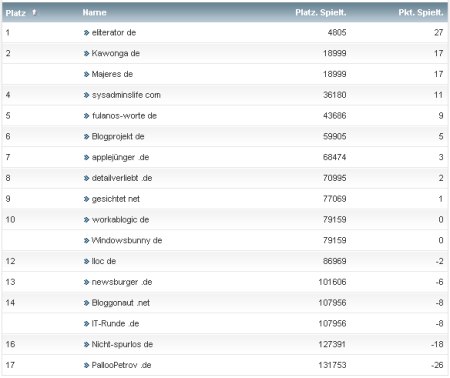450x378 pixels.
Task: Click the arrow icon before newsburger .de
Action: tap(87, 282)
